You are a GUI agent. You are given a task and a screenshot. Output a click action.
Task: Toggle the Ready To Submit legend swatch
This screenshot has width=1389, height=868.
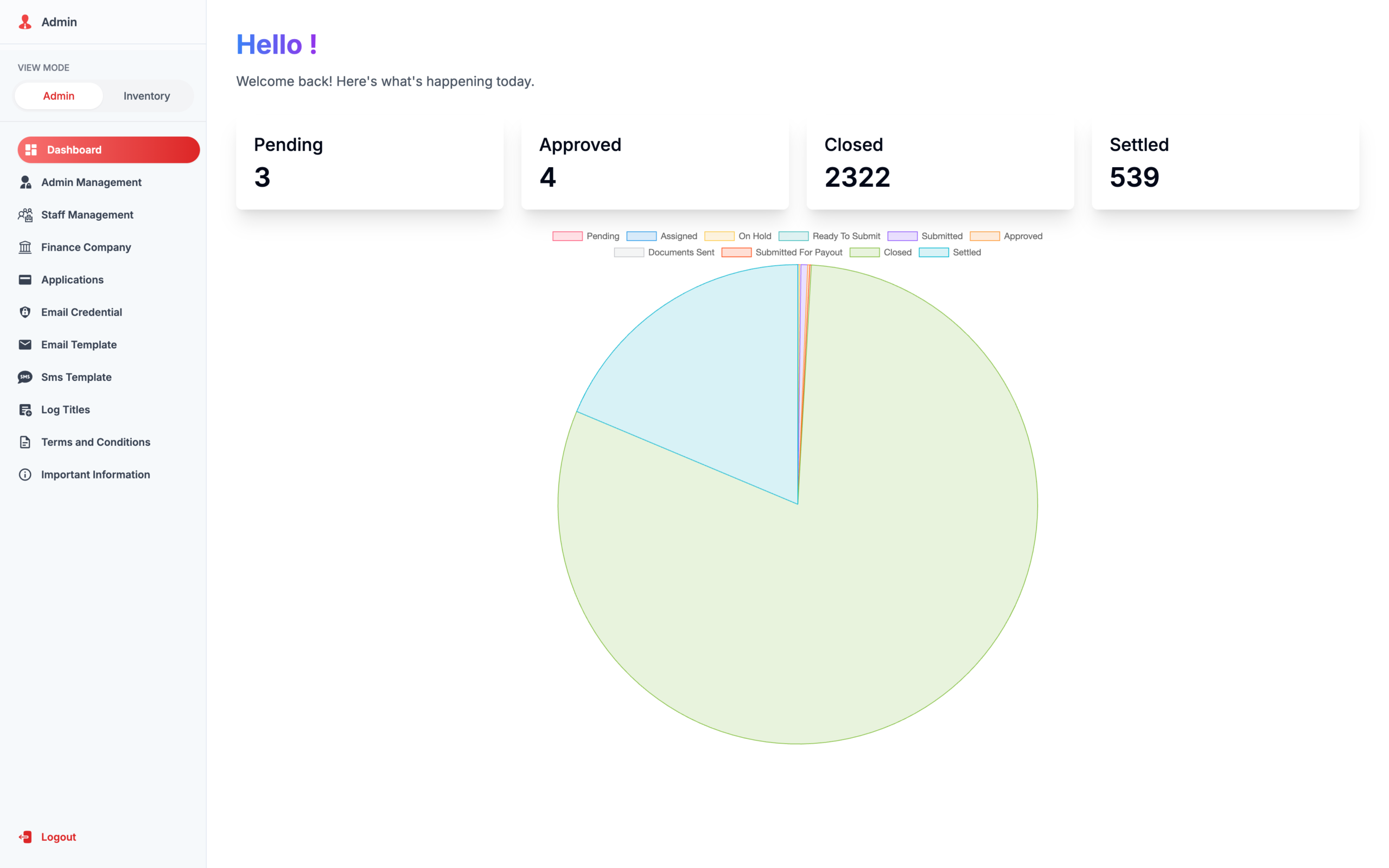click(793, 237)
